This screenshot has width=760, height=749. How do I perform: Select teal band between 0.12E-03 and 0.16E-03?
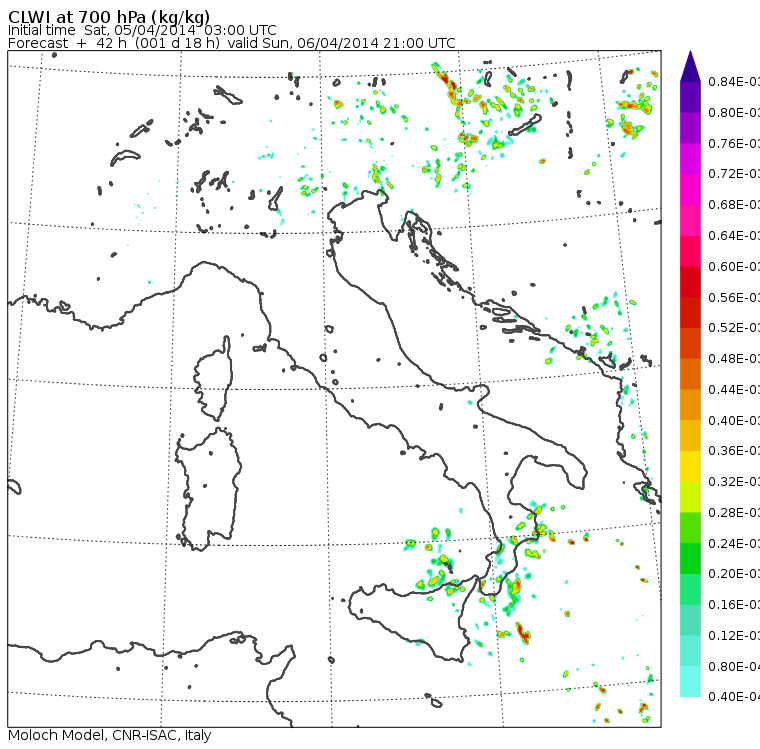690,621
